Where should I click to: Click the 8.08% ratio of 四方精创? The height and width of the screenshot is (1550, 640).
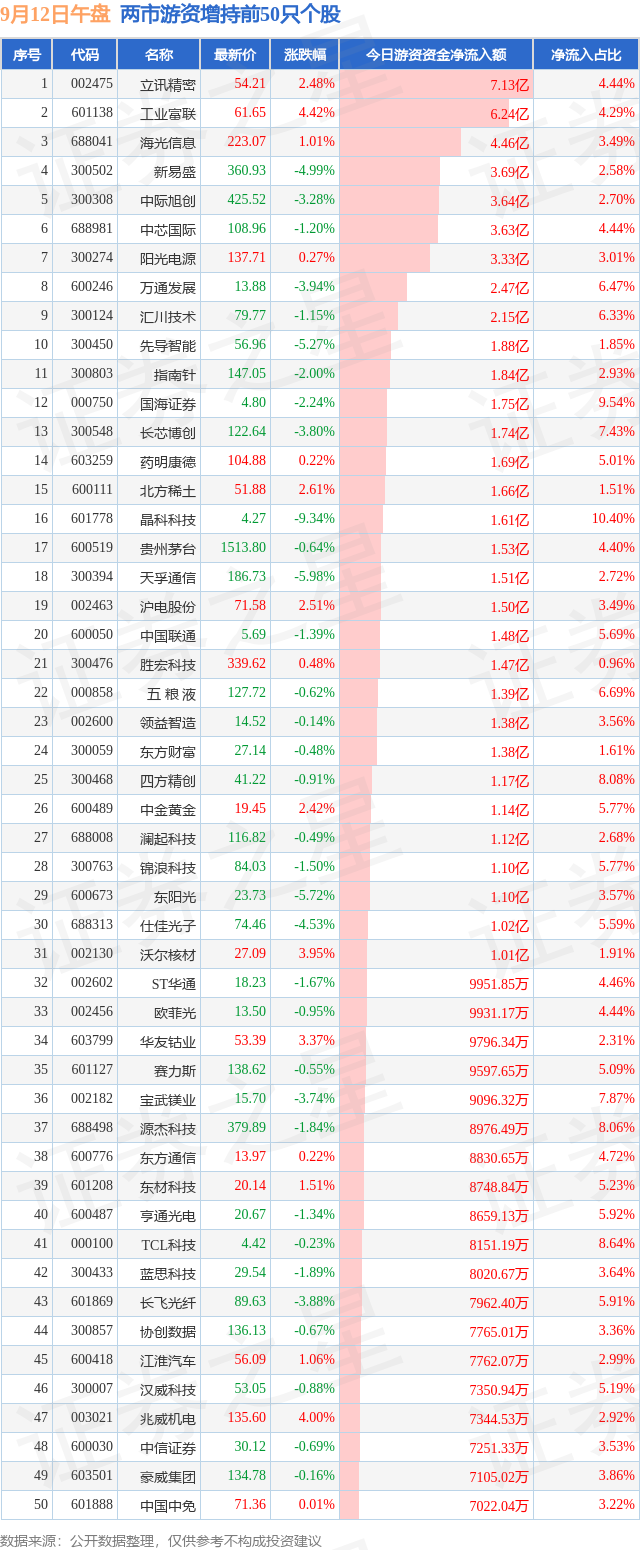[x=616, y=780]
